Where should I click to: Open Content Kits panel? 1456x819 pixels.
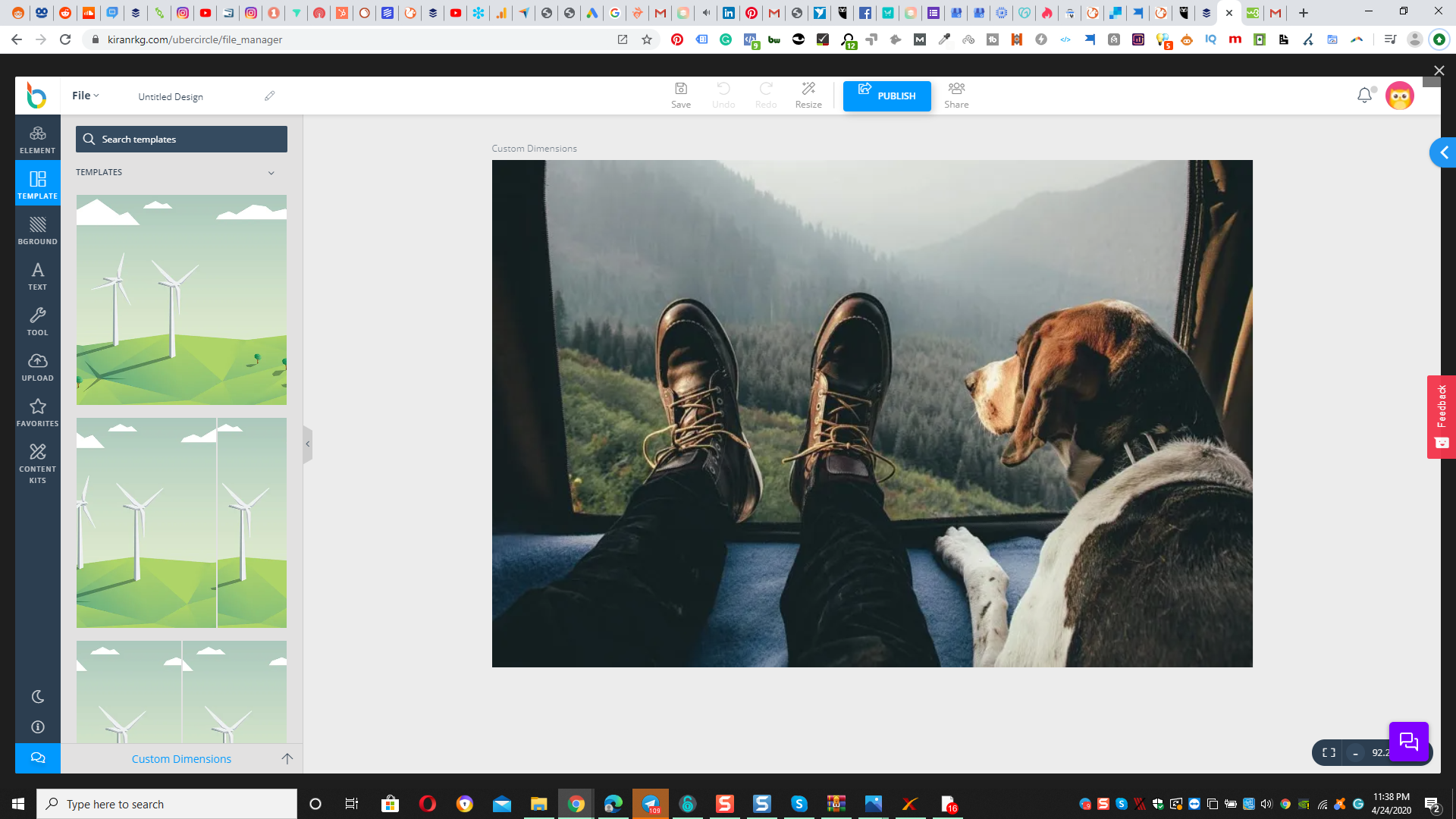pyautogui.click(x=37, y=463)
